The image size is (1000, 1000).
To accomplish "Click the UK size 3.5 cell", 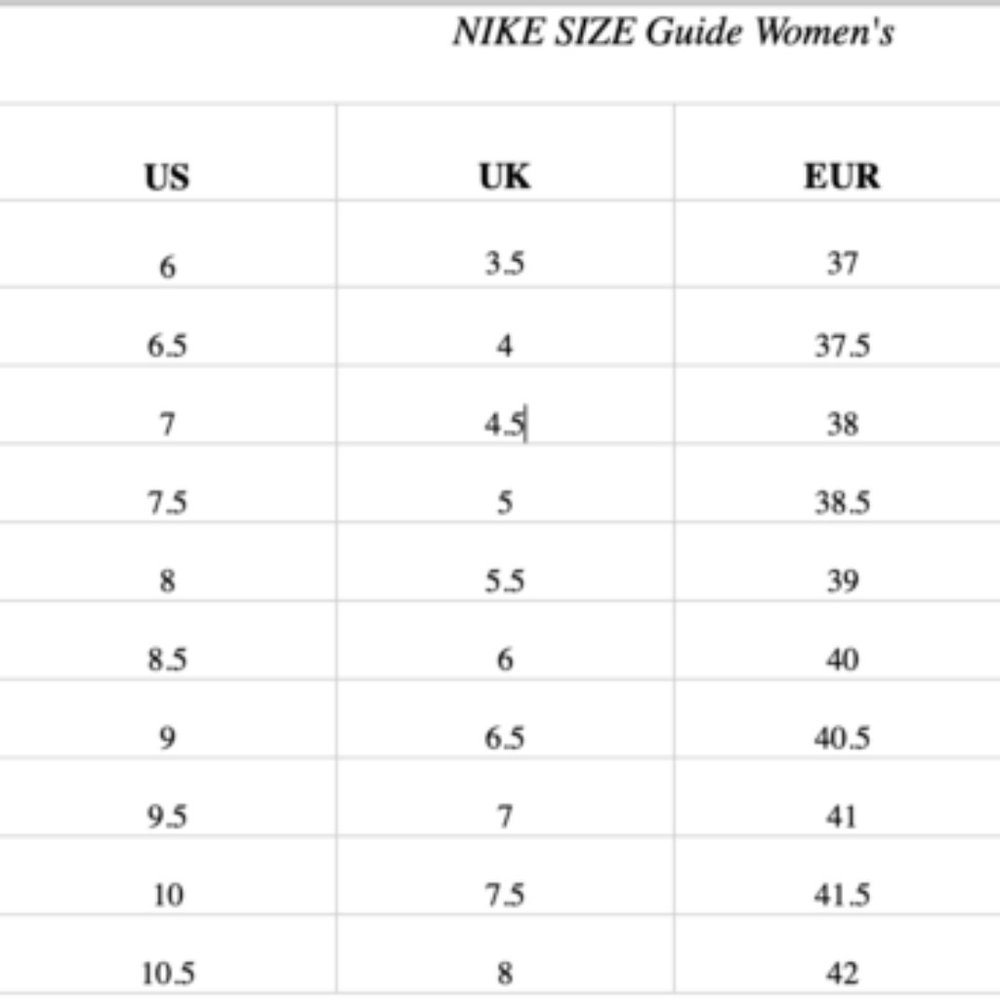I will click(505, 264).
